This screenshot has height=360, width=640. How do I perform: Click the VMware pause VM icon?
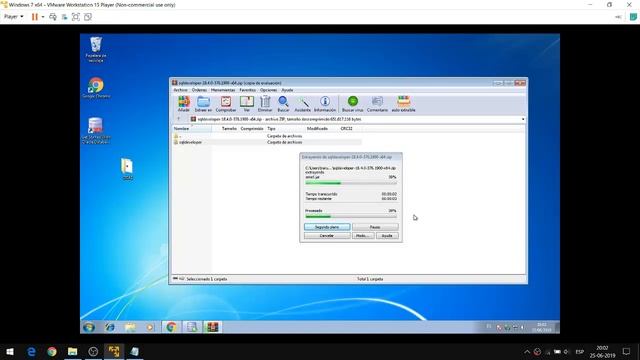tap(35, 17)
